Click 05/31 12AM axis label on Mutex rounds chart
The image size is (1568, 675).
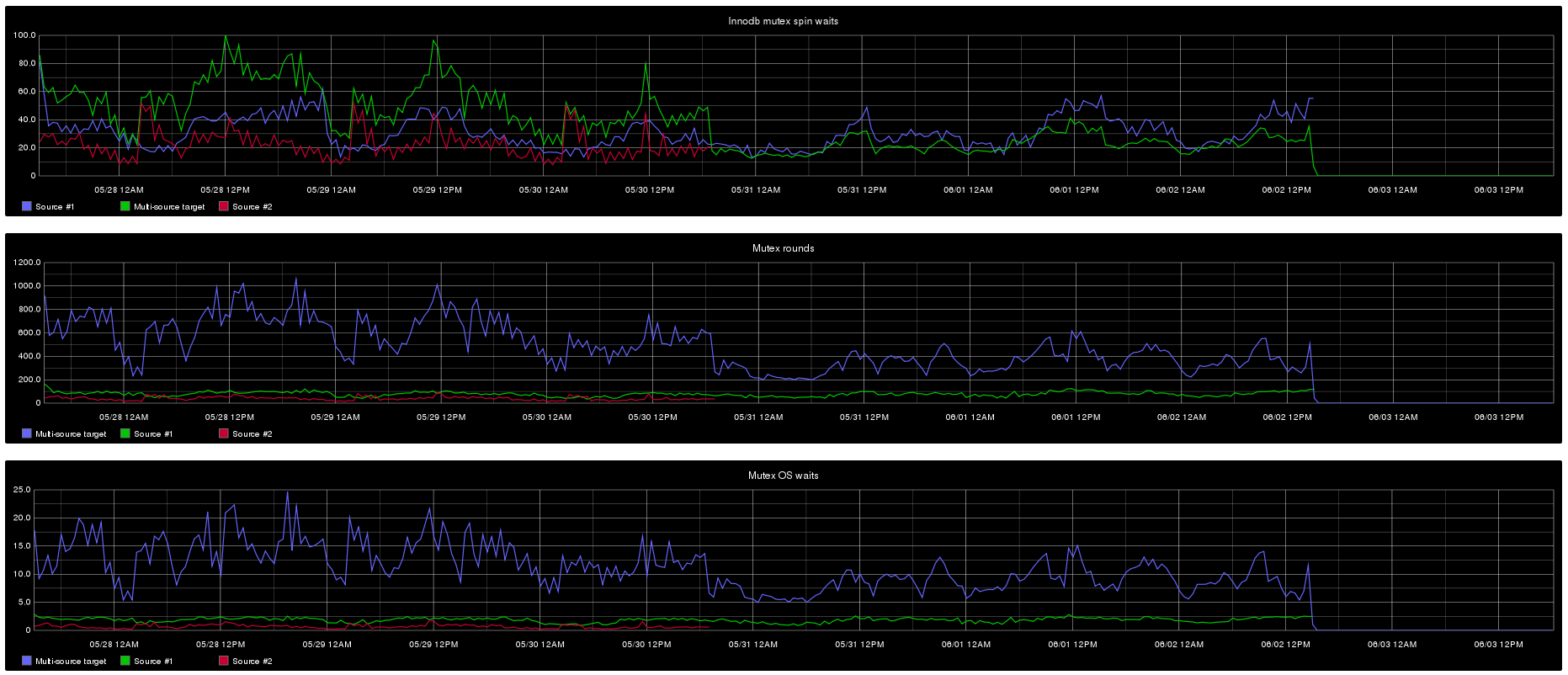(x=757, y=417)
